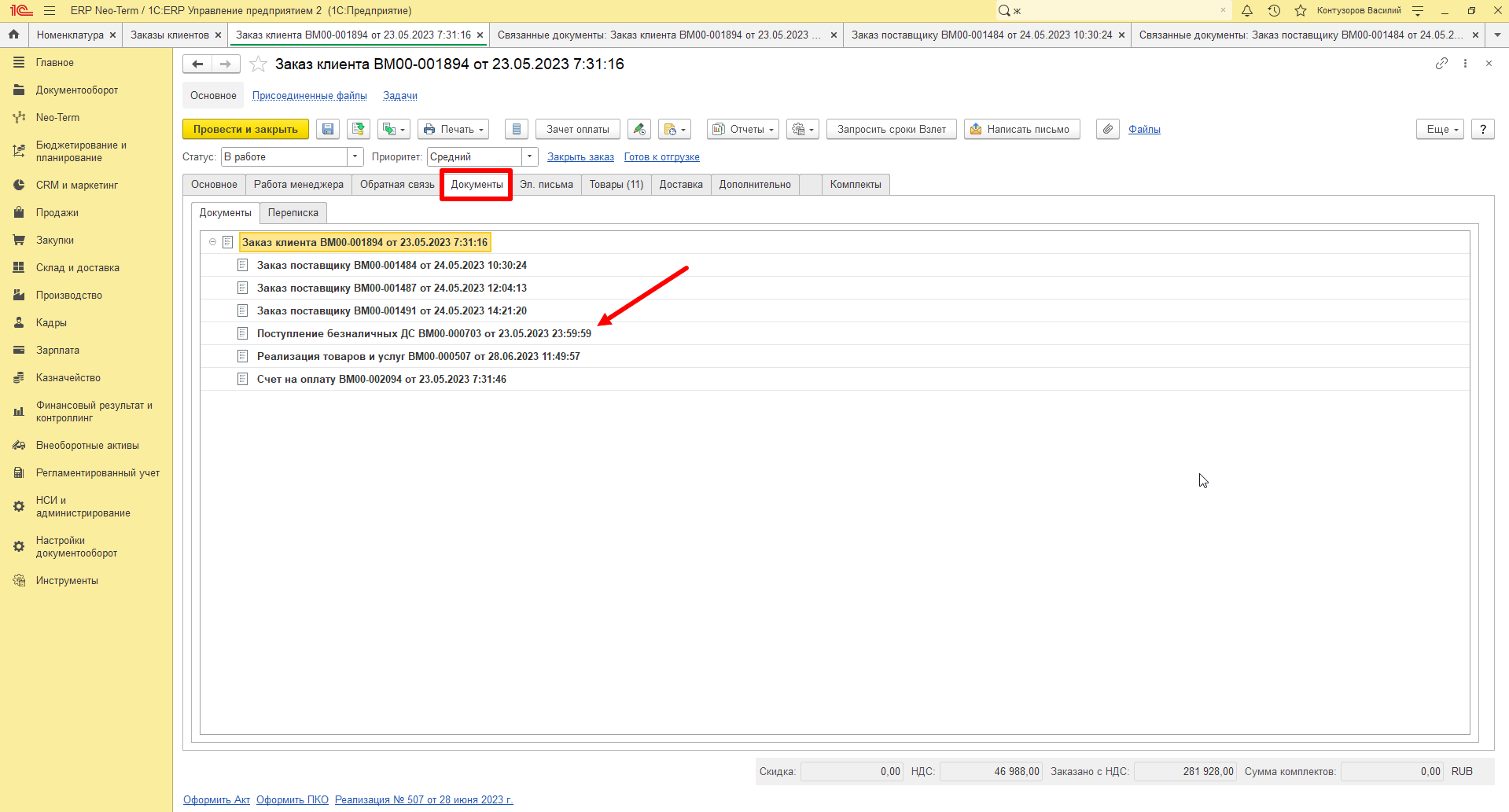Click the Закрыть заказ link

[x=581, y=157]
